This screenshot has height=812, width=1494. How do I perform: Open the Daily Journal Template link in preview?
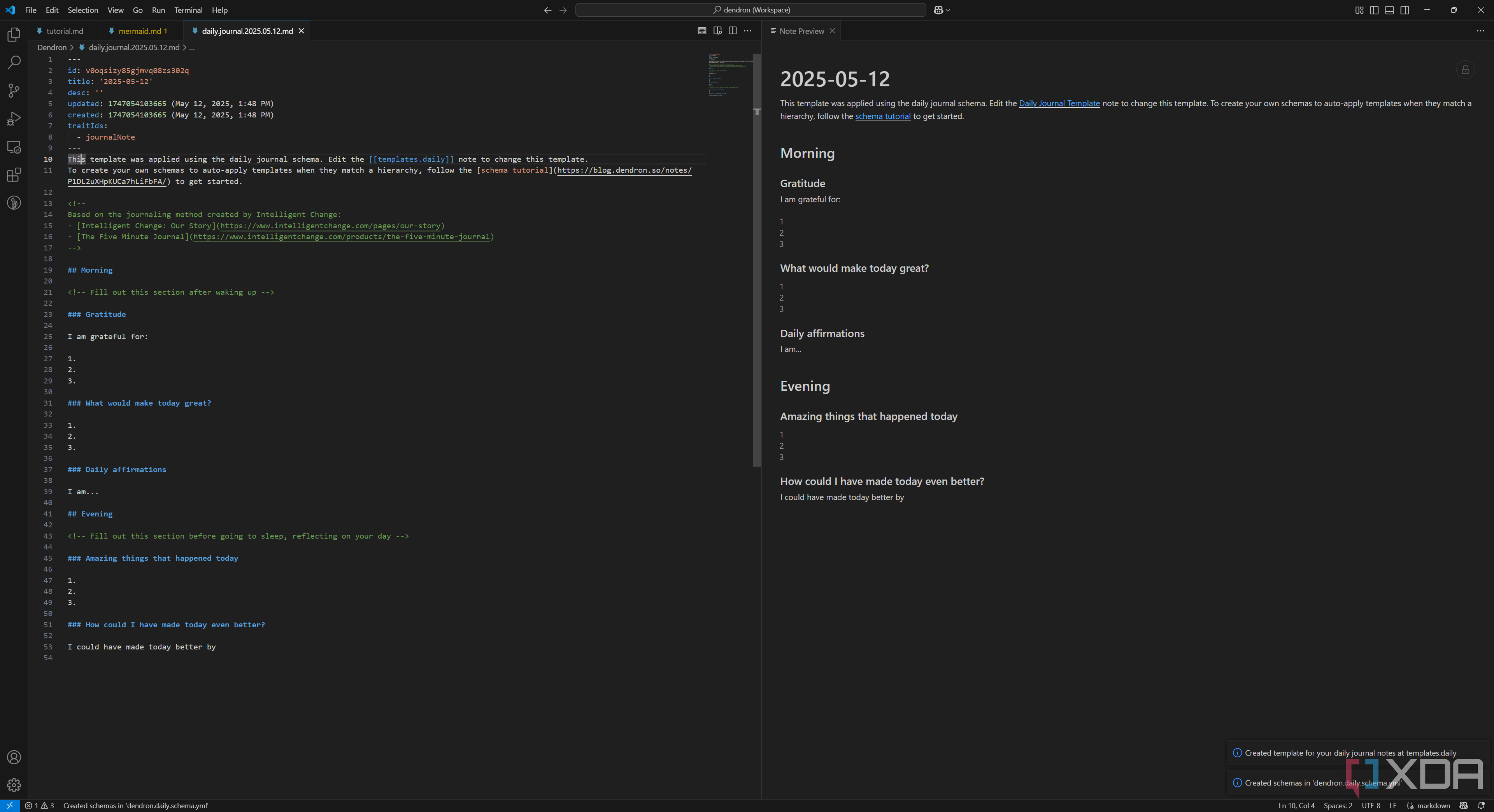pyautogui.click(x=1059, y=103)
